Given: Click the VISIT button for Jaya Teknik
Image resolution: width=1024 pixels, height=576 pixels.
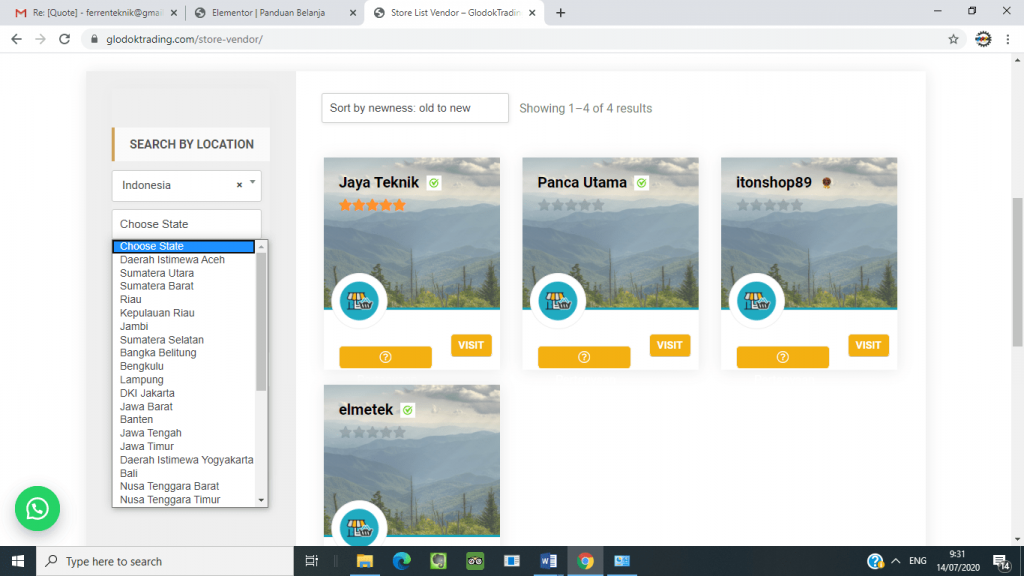Looking at the screenshot, I should pos(471,345).
